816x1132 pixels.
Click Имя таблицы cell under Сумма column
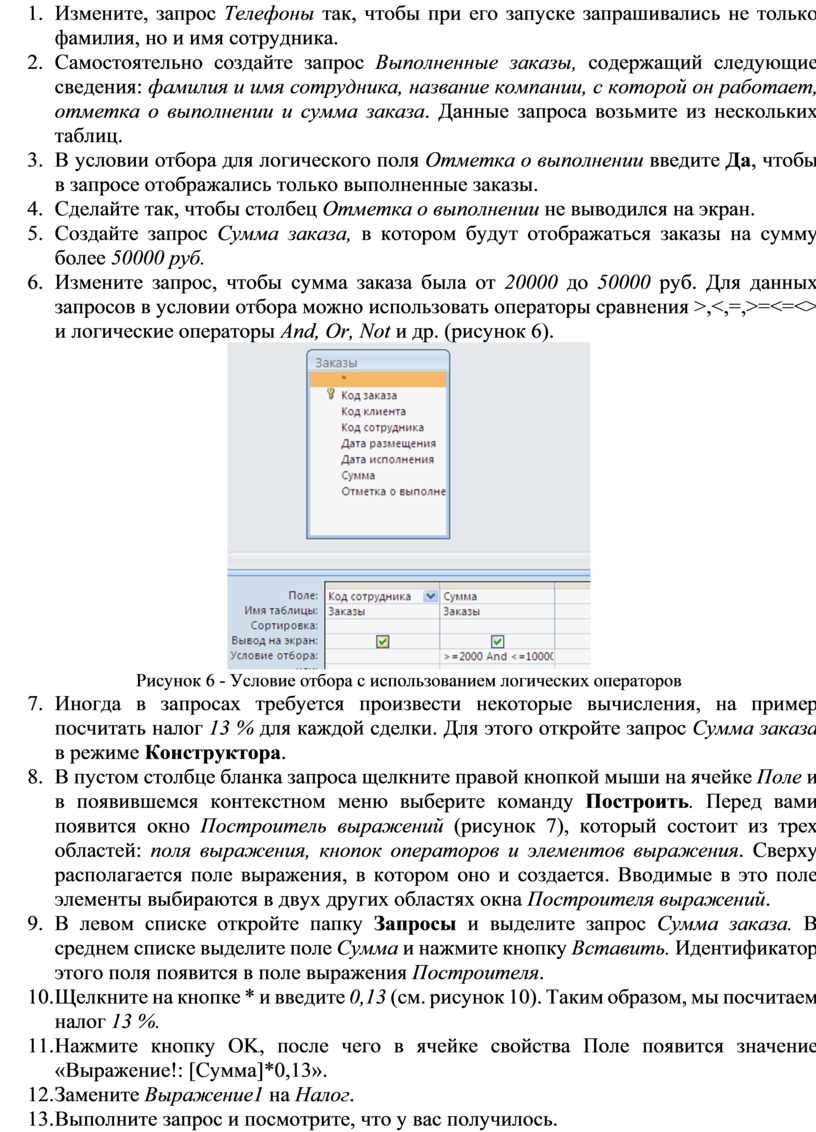pyautogui.click(x=498, y=611)
